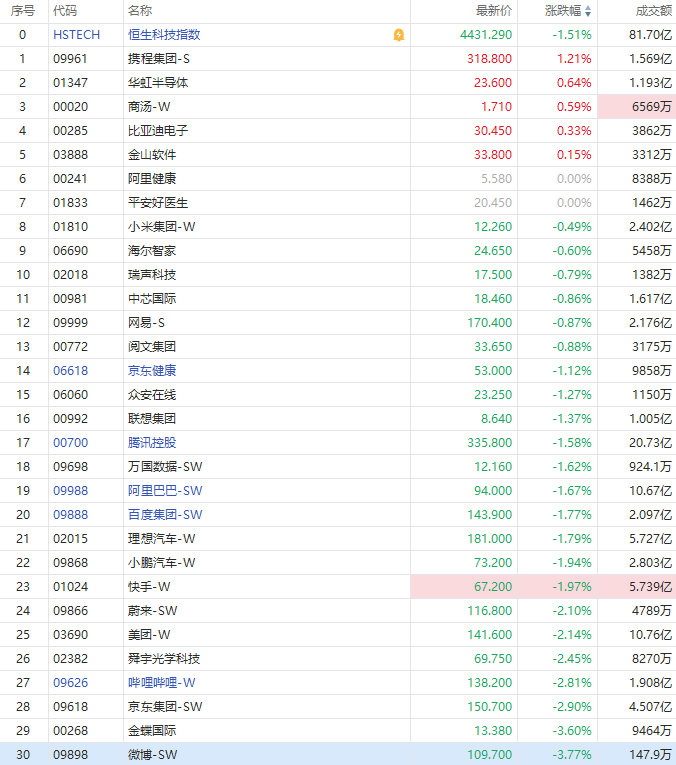Click highlighted turnover 6569万

tap(652, 107)
